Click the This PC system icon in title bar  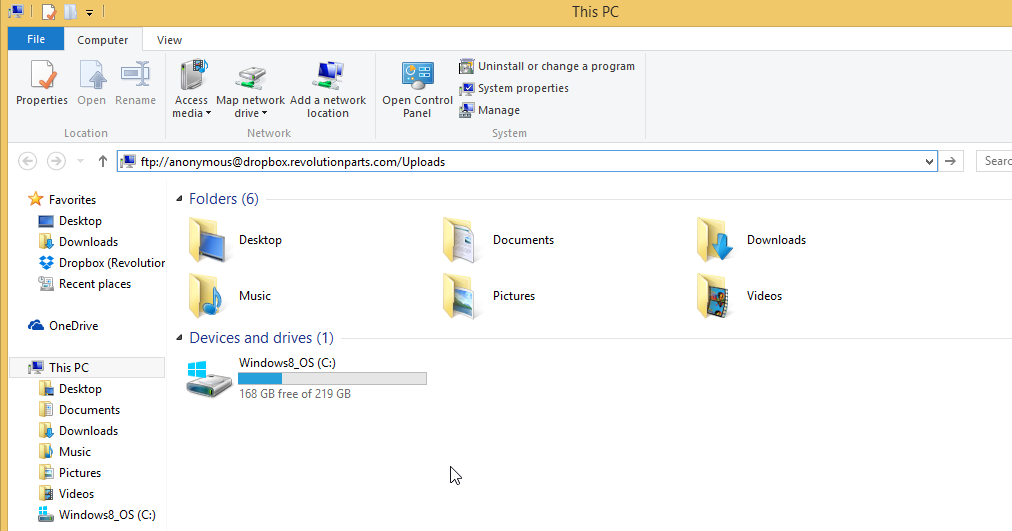click(x=16, y=12)
